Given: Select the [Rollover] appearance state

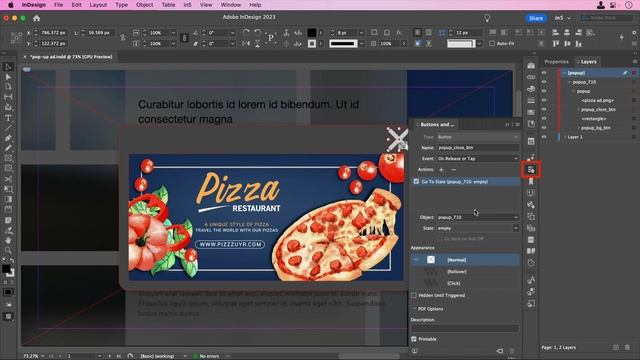Looking at the screenshot, I should coord(465,271).
